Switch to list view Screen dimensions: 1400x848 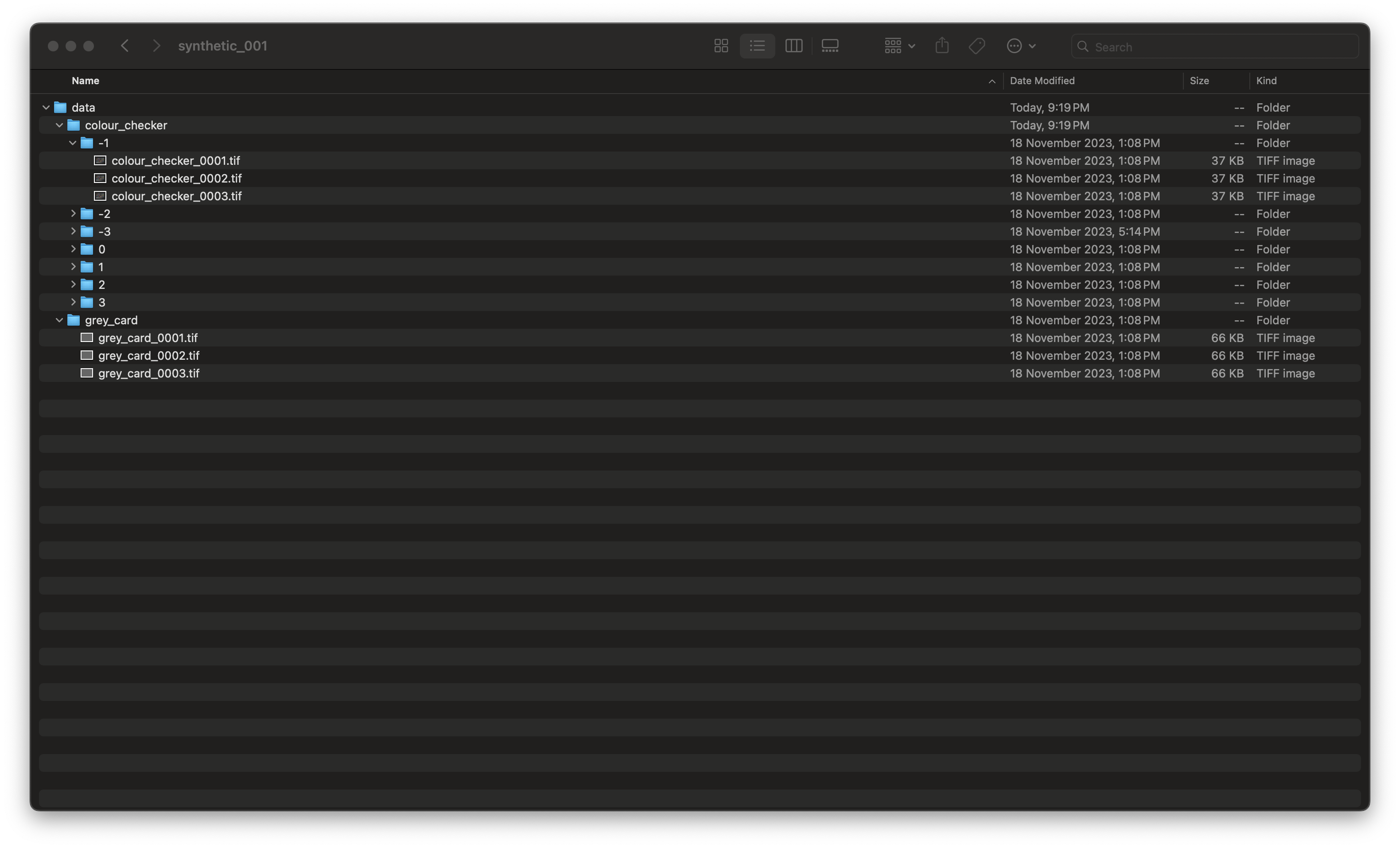[757, 46]
